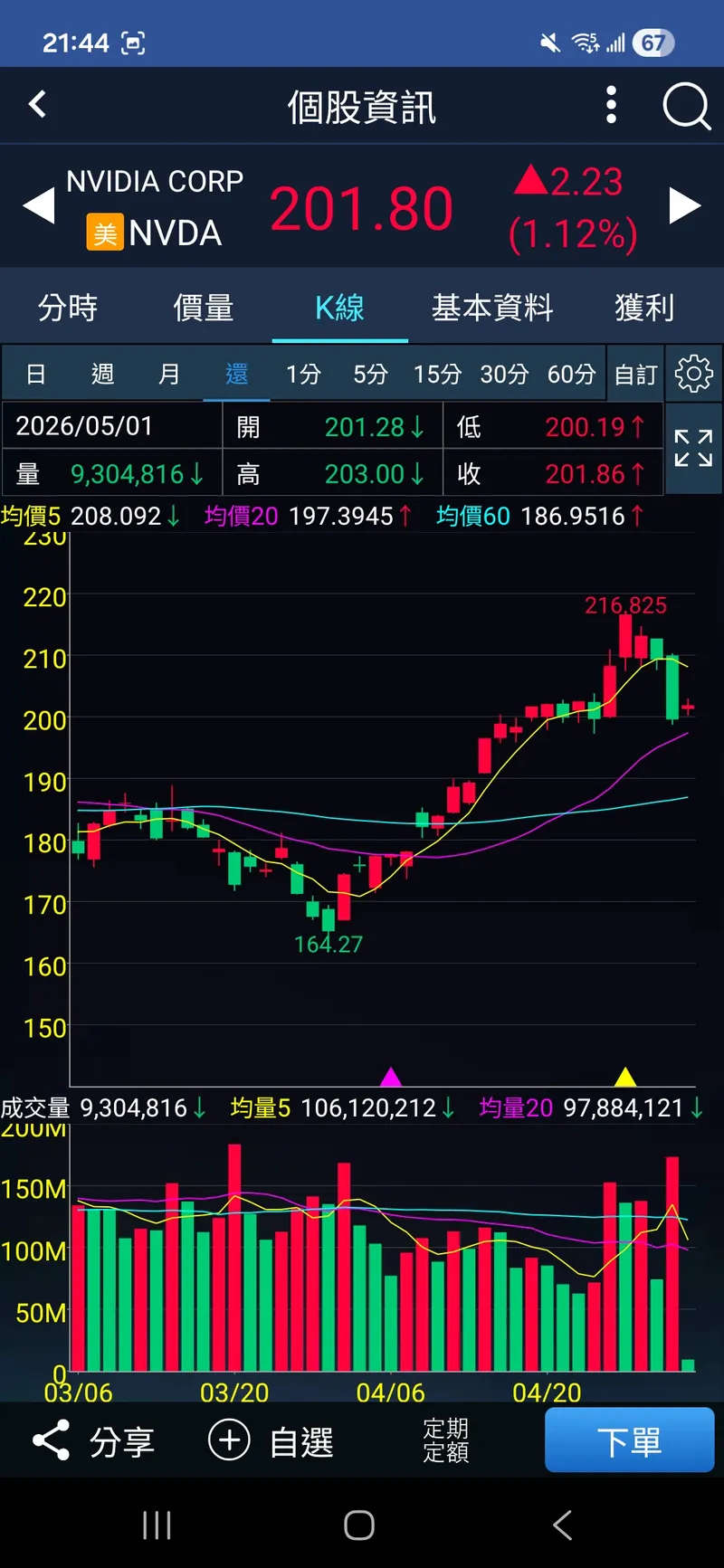Tap 量 9,304,816 volume cell
Image resolution: width=724 pixels, height=1568 pixels.
pos(112,473)
